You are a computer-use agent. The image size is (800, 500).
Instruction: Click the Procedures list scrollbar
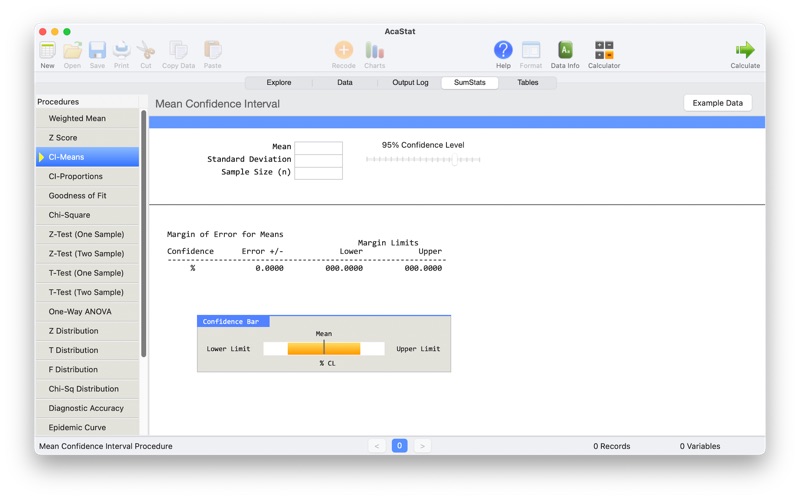point(144,234)
